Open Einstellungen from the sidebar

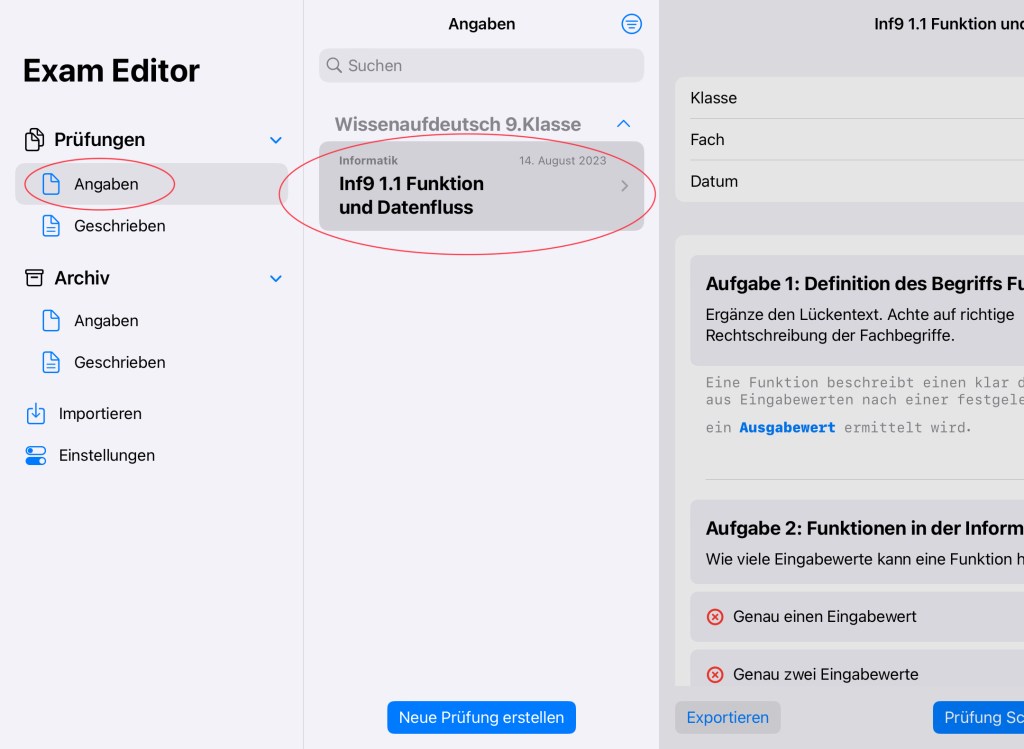click(106, 455)
